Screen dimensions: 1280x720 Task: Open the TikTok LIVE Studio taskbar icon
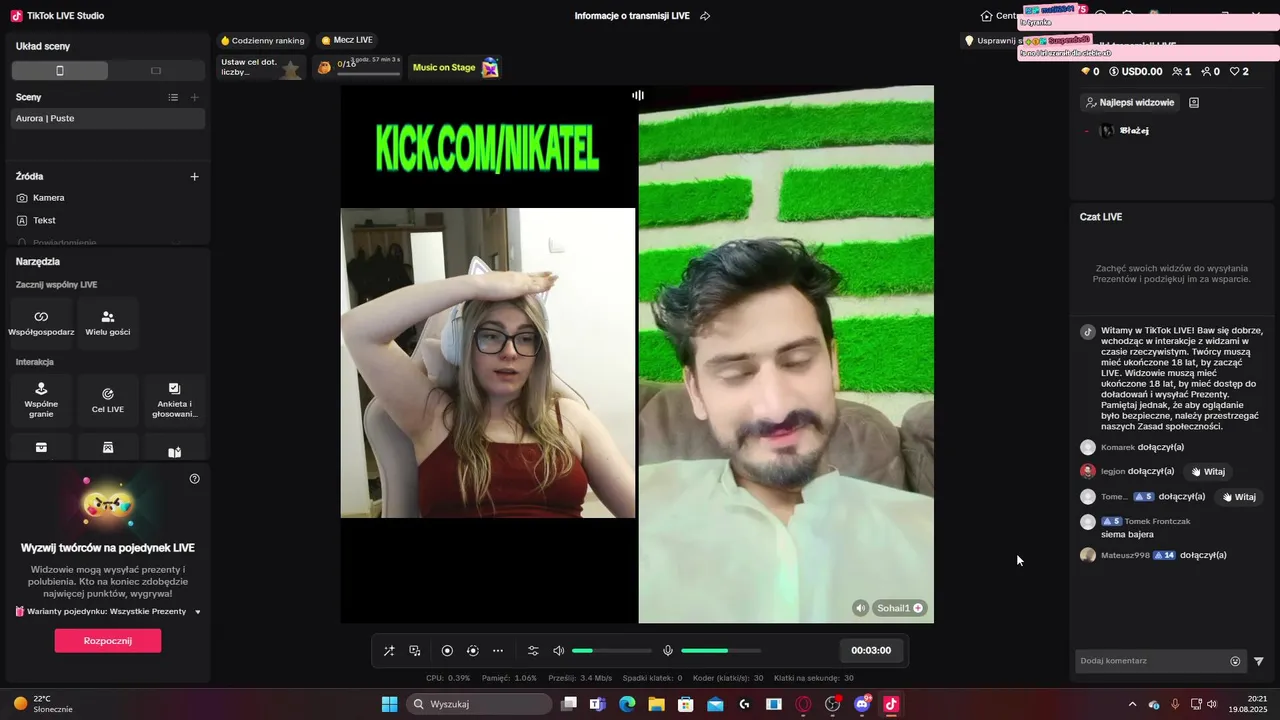891,704
